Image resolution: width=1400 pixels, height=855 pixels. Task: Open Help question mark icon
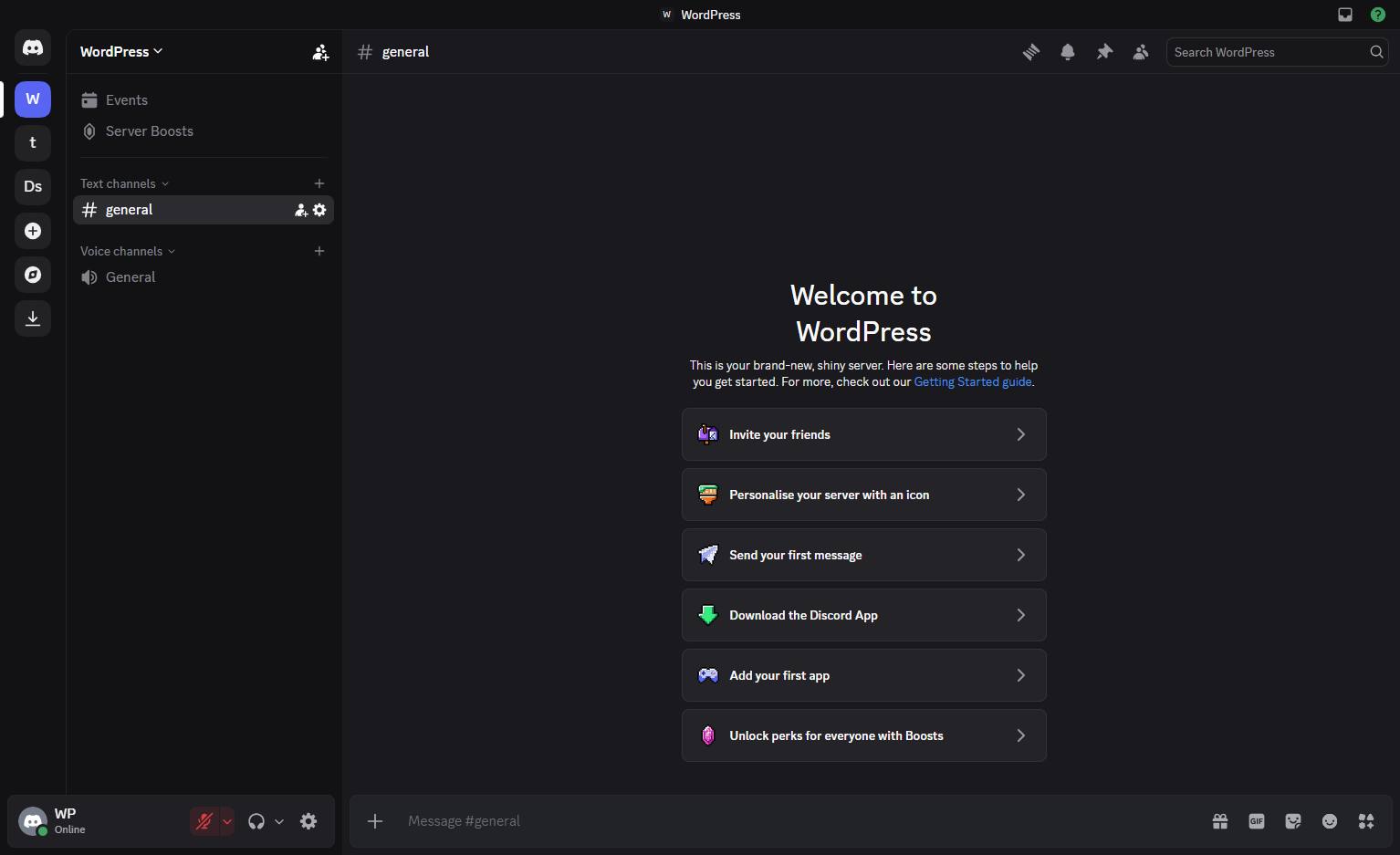[x=1378, y=15]
